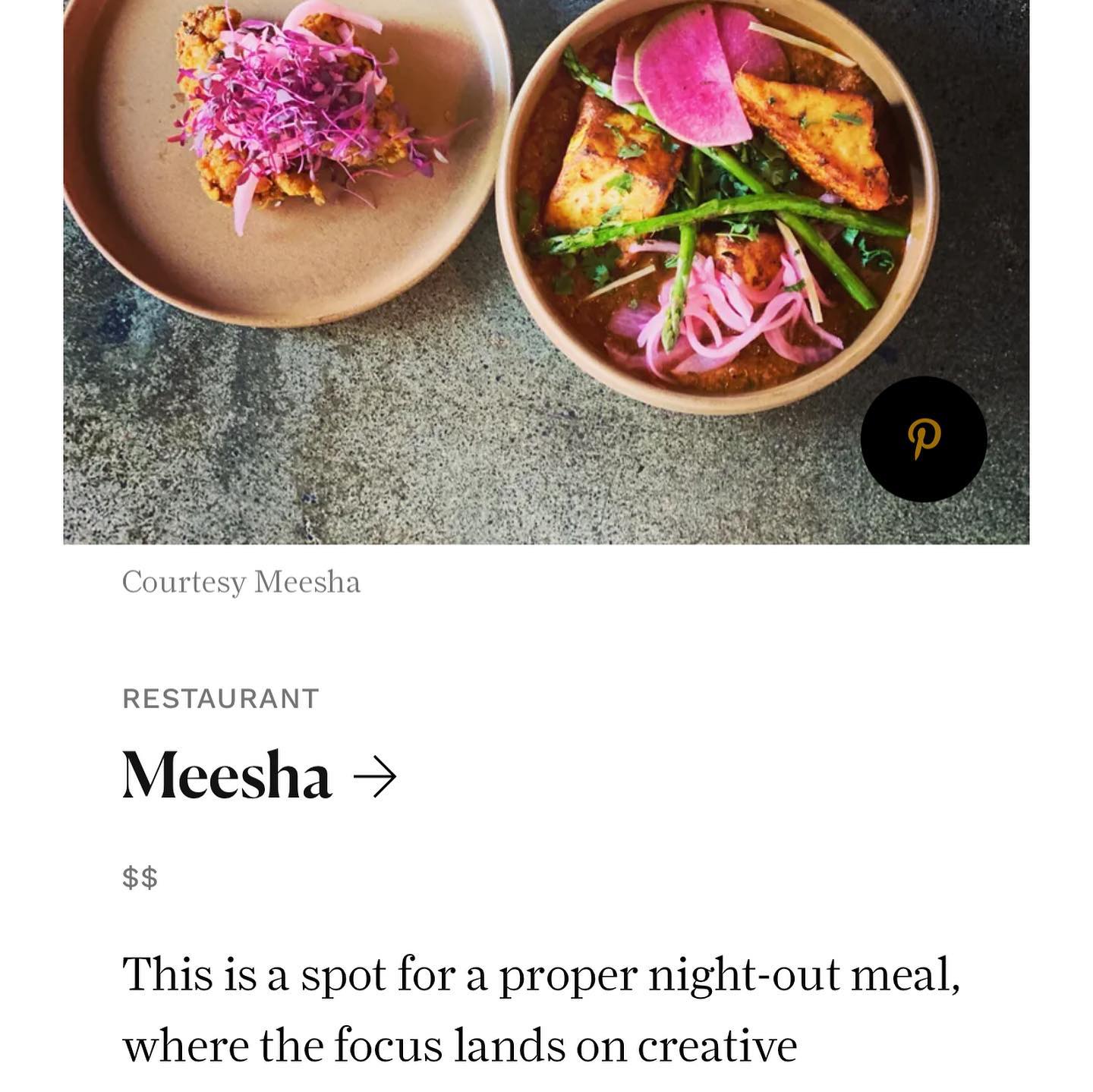Viewport: 1093px width, 1092px height.
Task: Click the $$ price indicator
Action: 140,877
